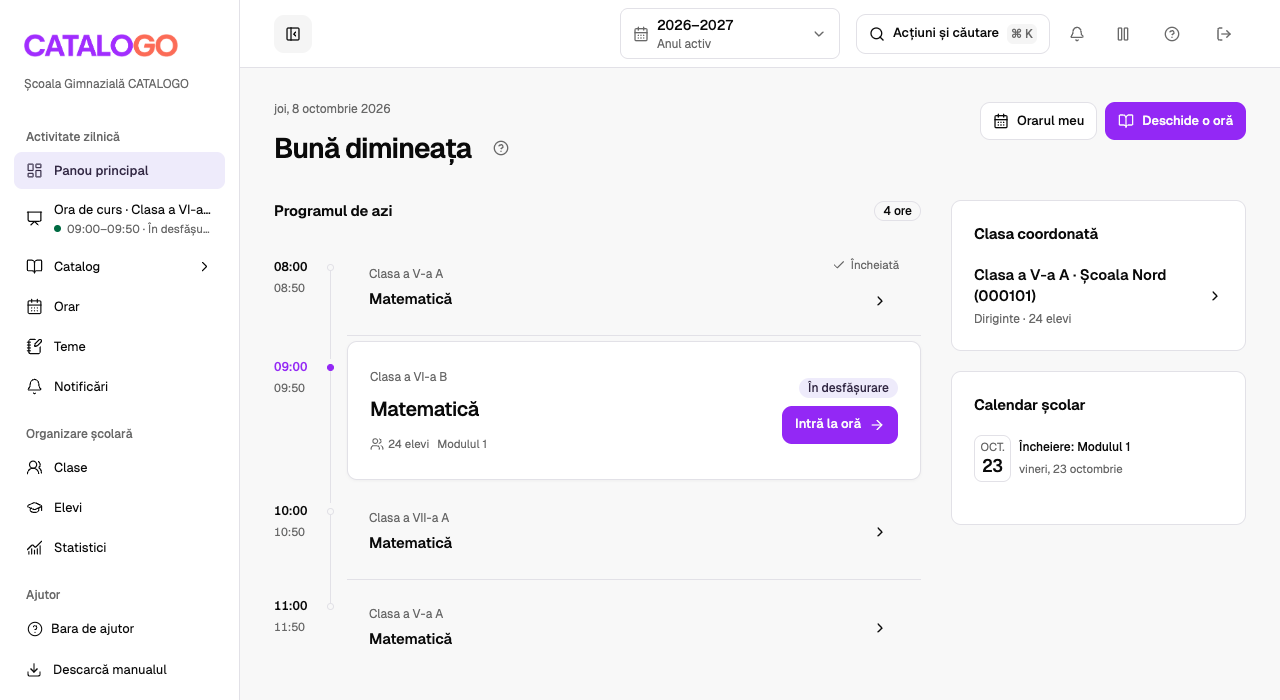Image resolution: width=1280 pixels, height=700 pixels.
Task: Click Încheiere: Modulul 1 calendar entry
Action: click(x=1074, y=447)
